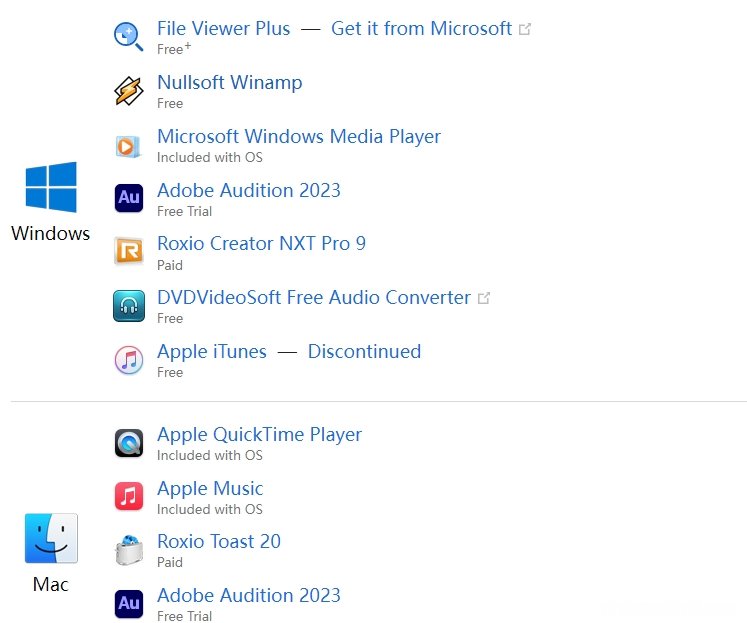Open the Apple QuickTime Player link
This screenshot has width=747, height=623.
coord(260,435)
